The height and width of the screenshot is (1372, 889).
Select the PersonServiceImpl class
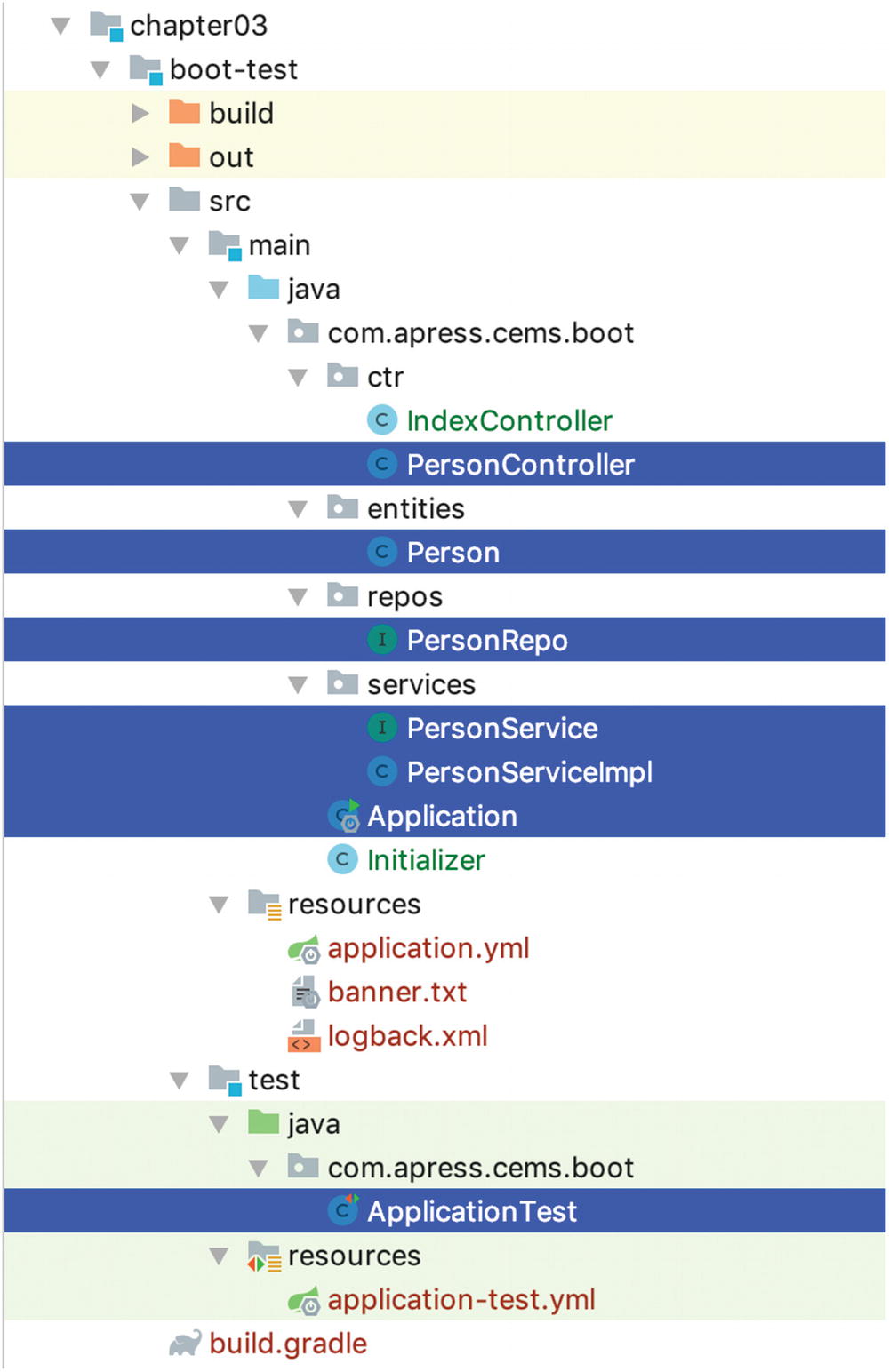[x=444, y=771]
